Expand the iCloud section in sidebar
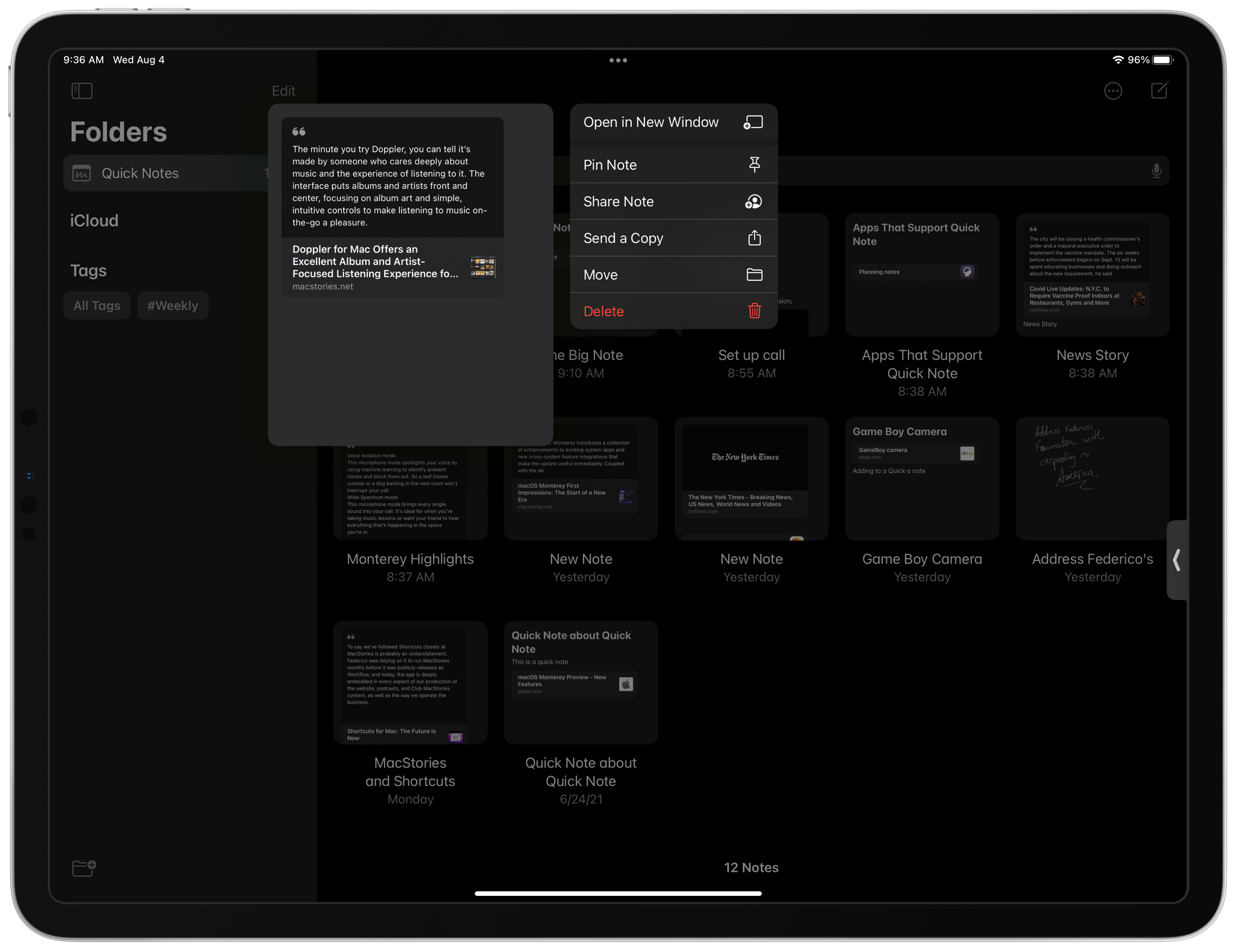1237x952 pixels. tap(94, 219)
